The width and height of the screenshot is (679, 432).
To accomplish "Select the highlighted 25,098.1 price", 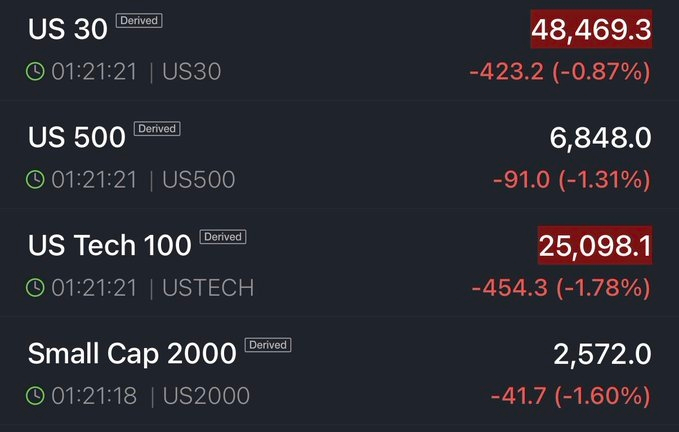I will tap(595, 245).
